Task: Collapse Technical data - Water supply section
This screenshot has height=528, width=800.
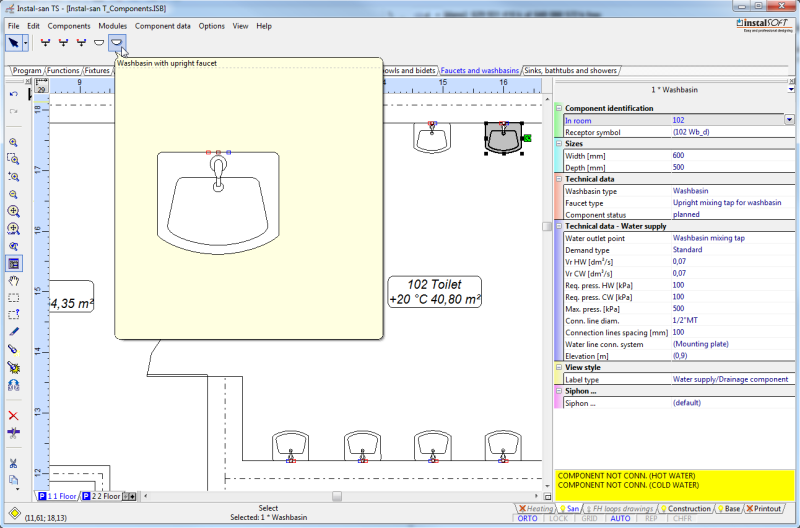Action: point(559,226)
